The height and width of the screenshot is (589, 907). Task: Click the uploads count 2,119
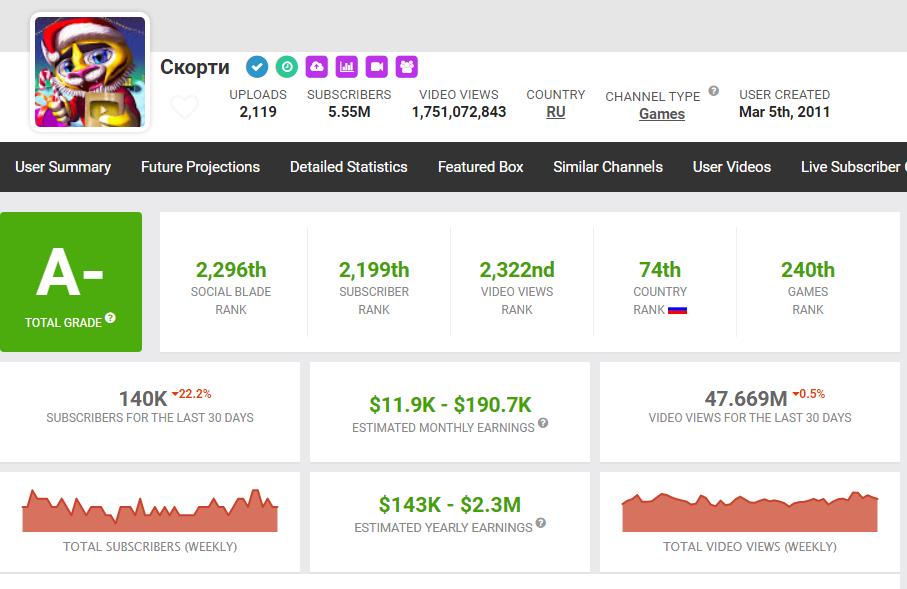pos(258,112)
